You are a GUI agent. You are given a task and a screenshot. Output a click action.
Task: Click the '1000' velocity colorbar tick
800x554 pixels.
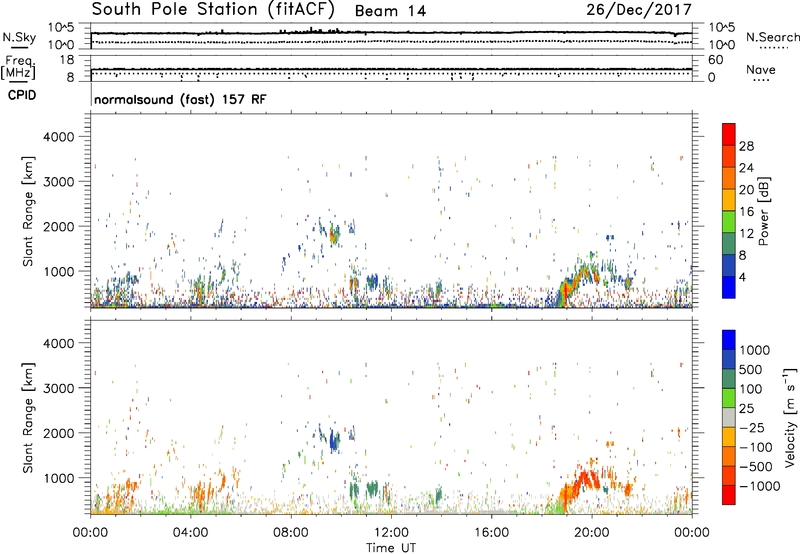tap(754, 350)
